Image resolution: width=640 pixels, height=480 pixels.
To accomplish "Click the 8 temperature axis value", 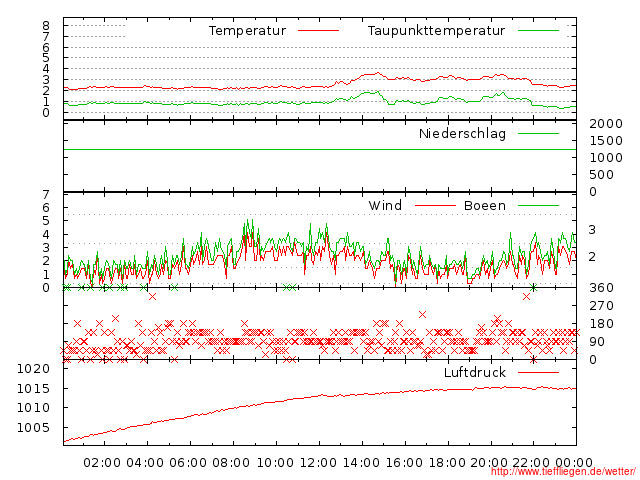I will 46,26.
